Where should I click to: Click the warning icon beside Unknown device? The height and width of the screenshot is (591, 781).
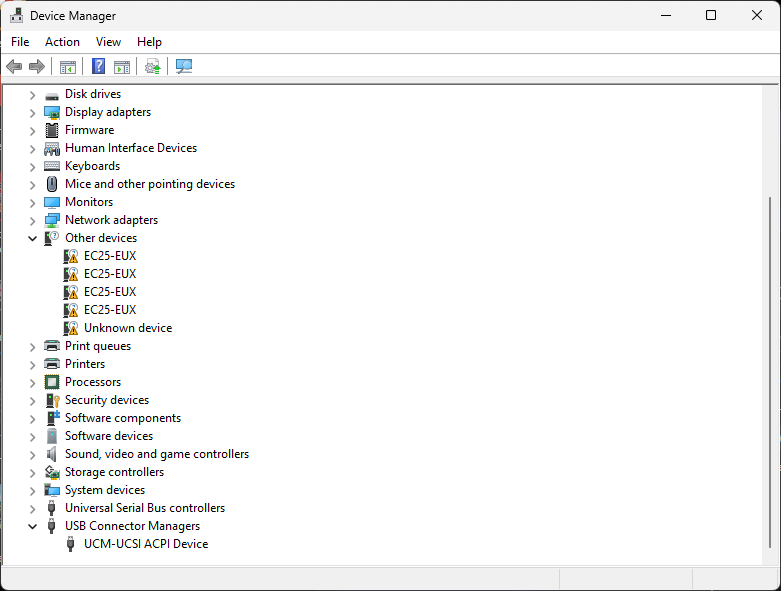coord(71,328)
